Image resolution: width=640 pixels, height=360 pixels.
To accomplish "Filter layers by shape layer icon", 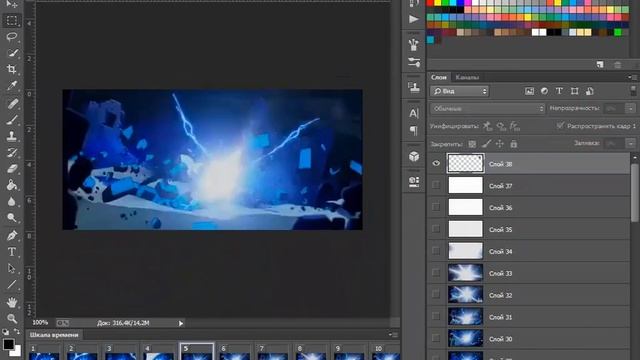I will pos(574,91).
